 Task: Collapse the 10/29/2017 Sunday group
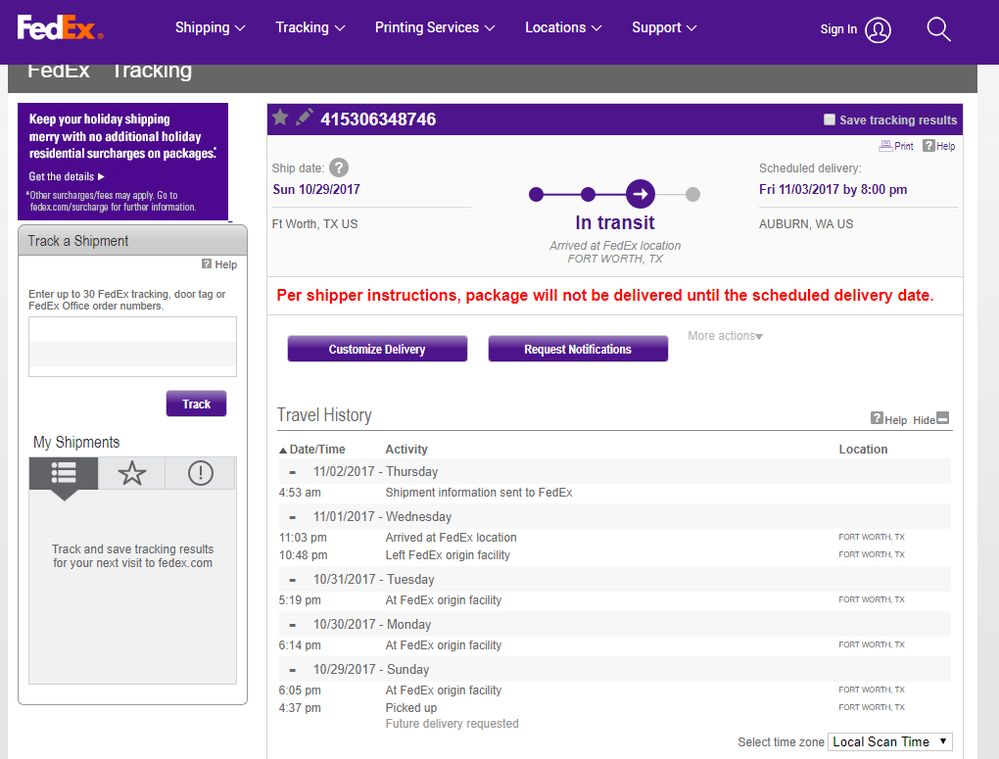(x=292, y=670)
